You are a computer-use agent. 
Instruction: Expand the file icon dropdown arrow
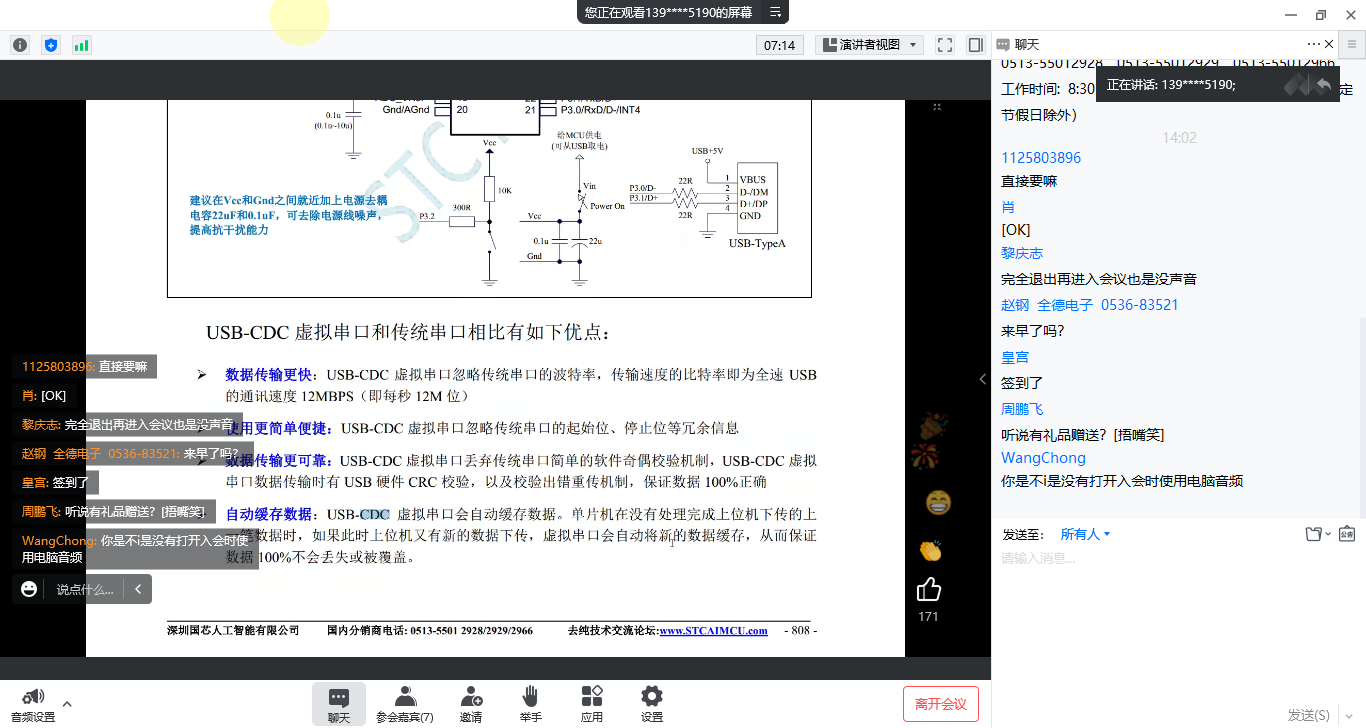(1328, 534)
